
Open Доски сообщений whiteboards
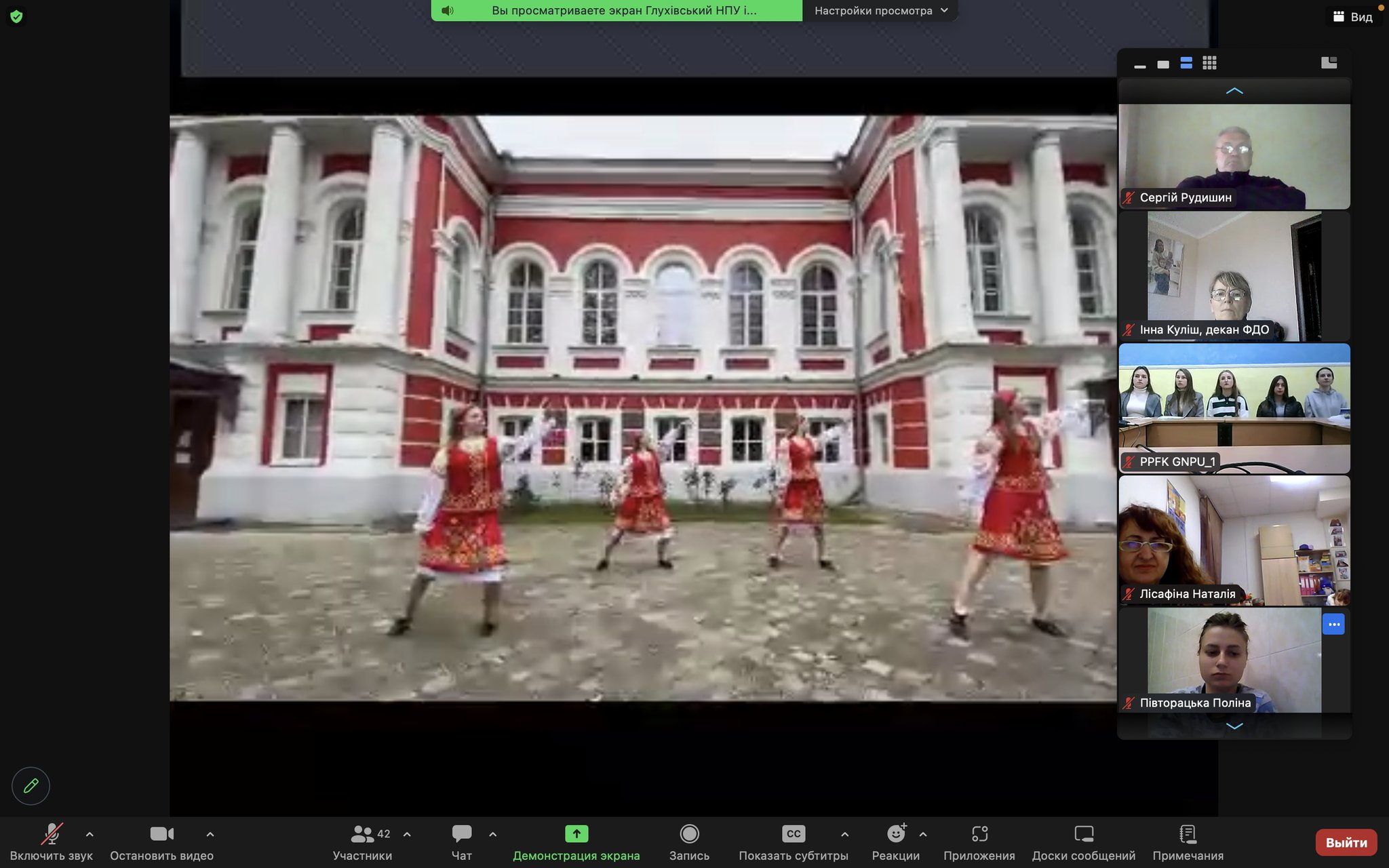click(1084, 842)
